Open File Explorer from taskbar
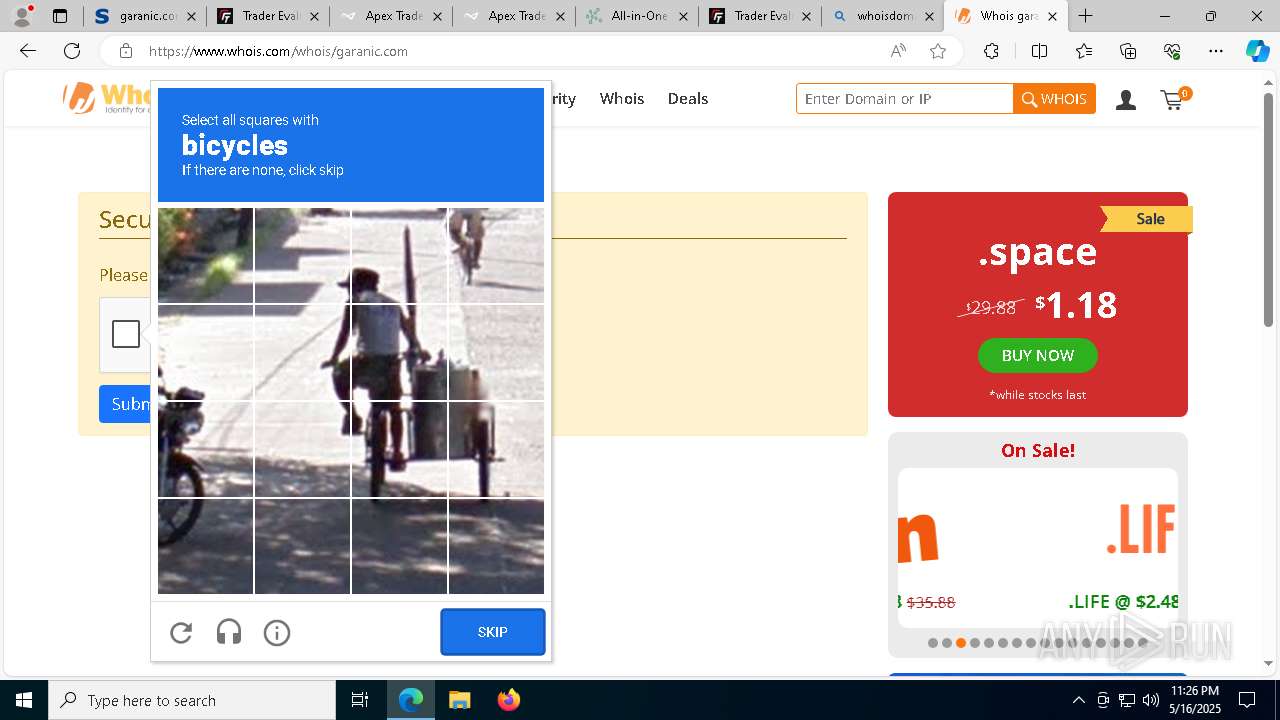 point(459,700)
